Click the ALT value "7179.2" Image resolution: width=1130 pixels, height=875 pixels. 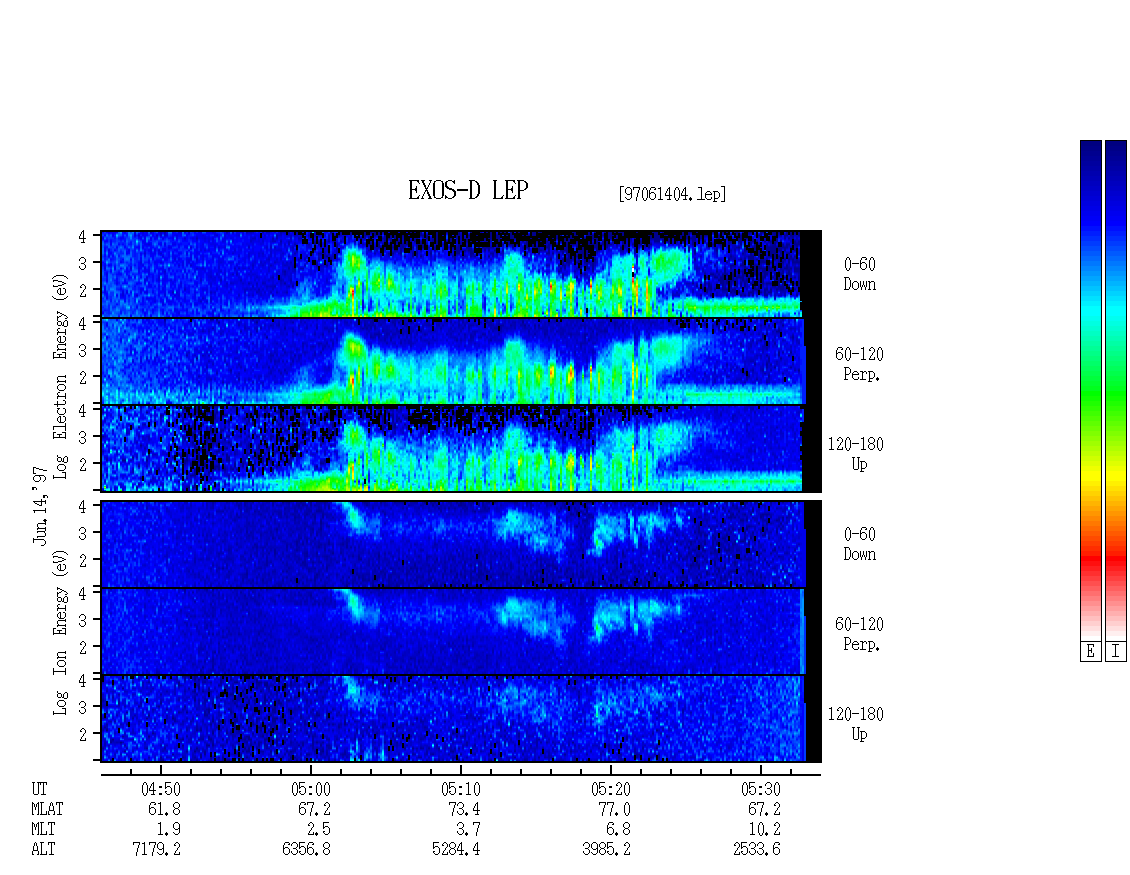[156, 850]
